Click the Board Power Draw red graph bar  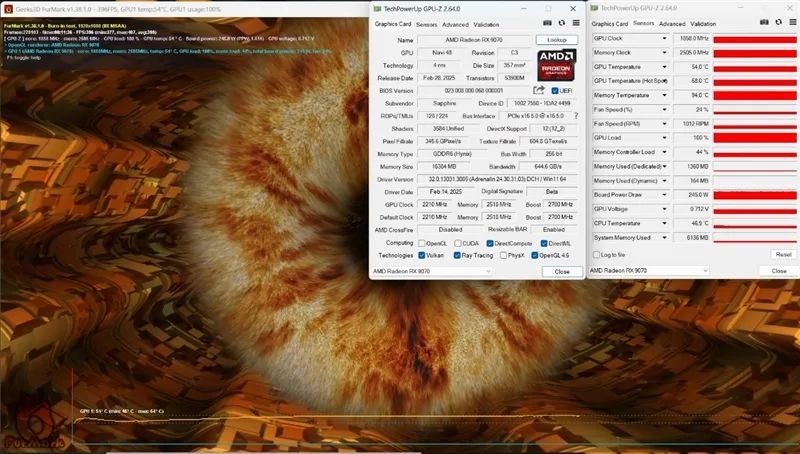755,195
